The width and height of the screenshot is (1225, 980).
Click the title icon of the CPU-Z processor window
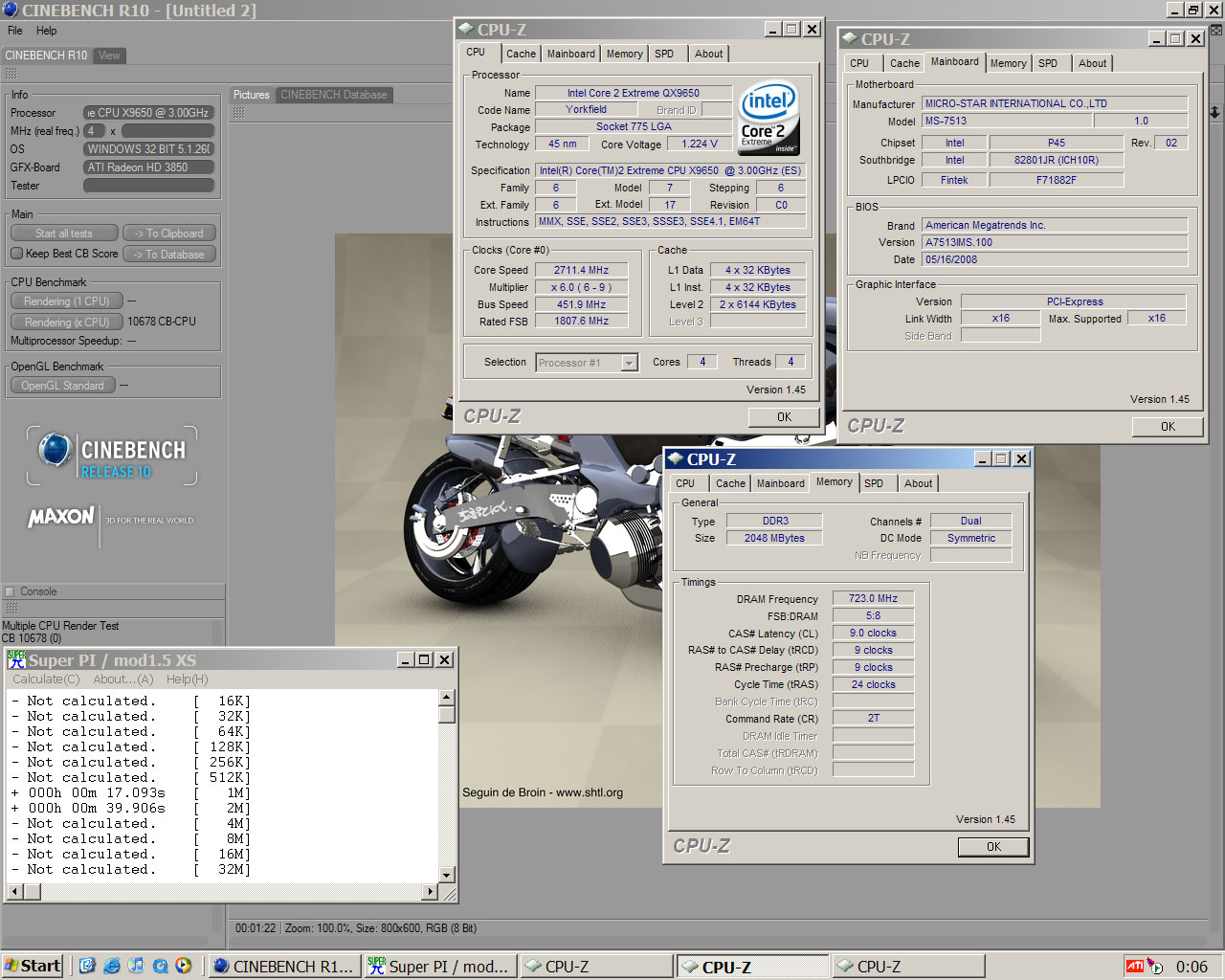click(x=466, y=29)
